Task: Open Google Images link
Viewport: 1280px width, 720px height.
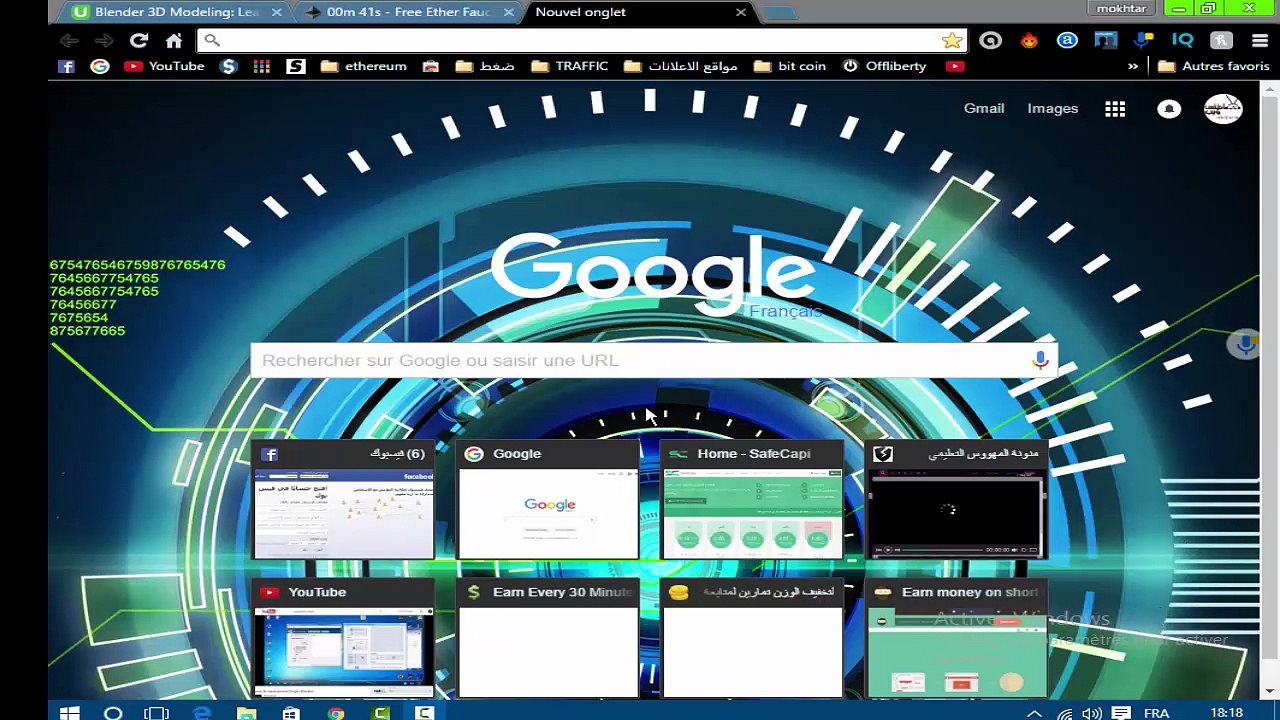Action: pos(1052,108)
